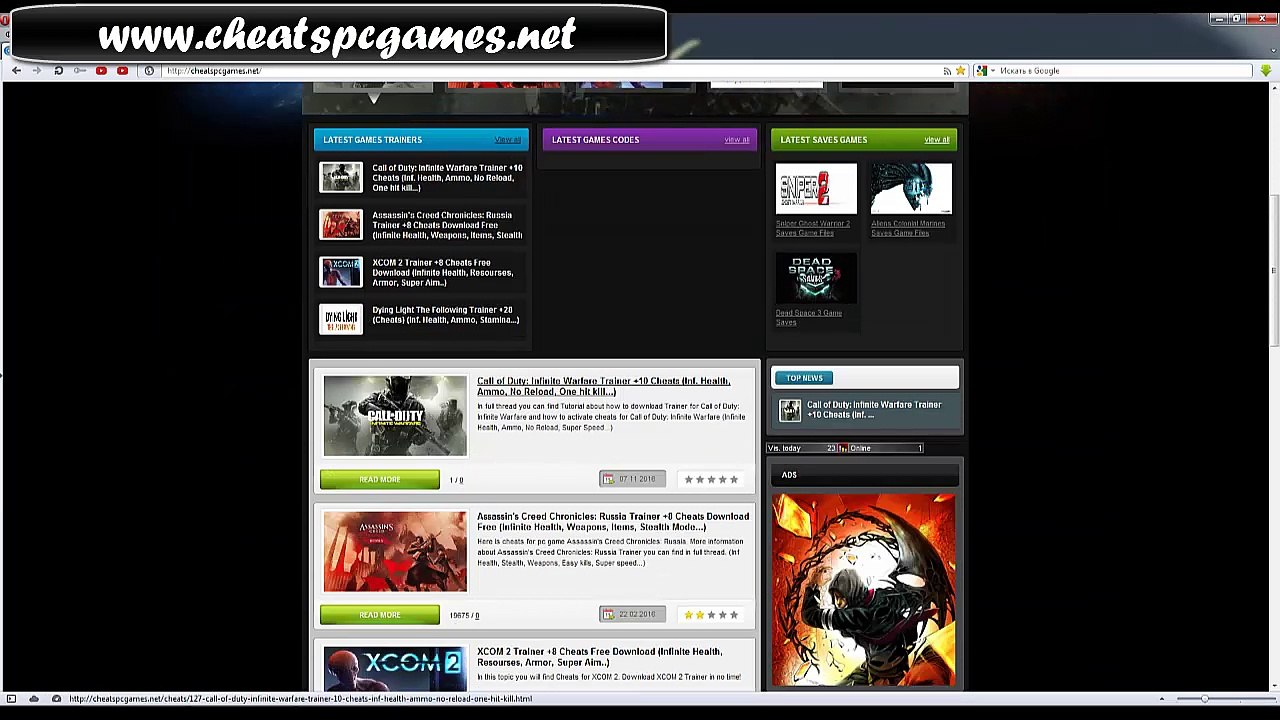Open XCOM 2 Trainer +8 Cheats article title
This screenshot has height=720, width=1280.
[599, 657]
